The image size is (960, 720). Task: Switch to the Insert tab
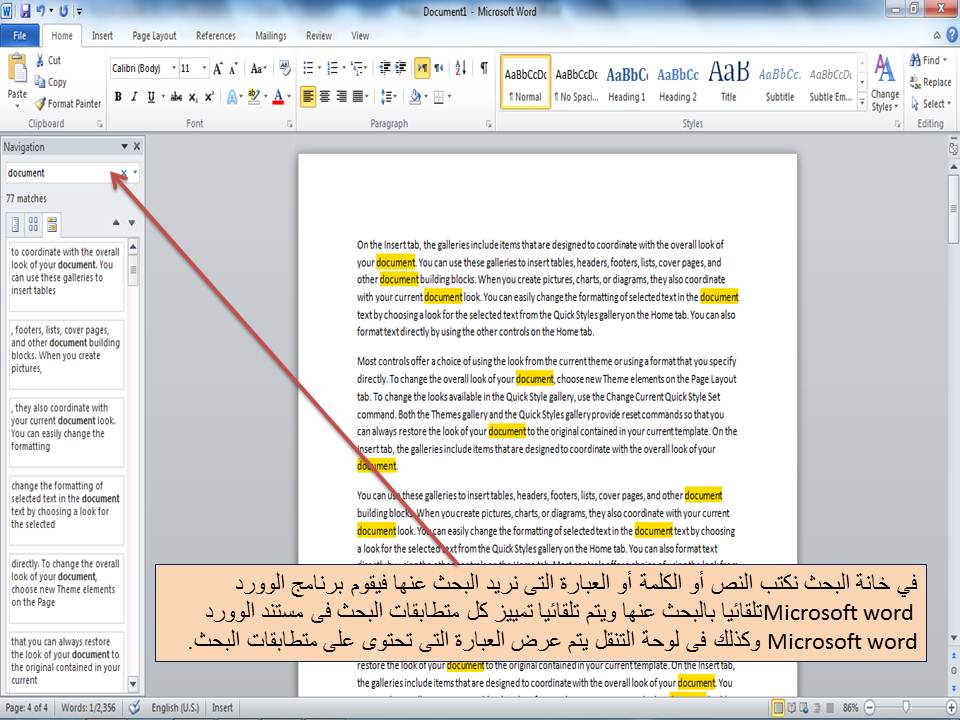(x=102, y=36)
